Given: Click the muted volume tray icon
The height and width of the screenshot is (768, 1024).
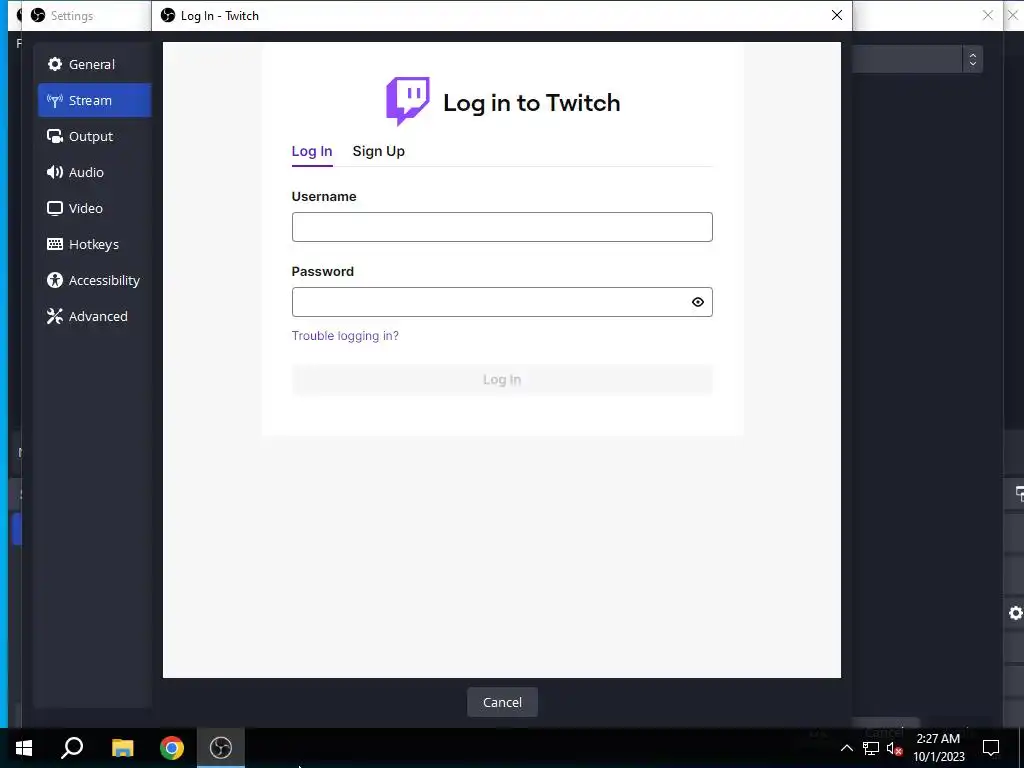Looking at the screenshot, I should click(x=894, y=748).
